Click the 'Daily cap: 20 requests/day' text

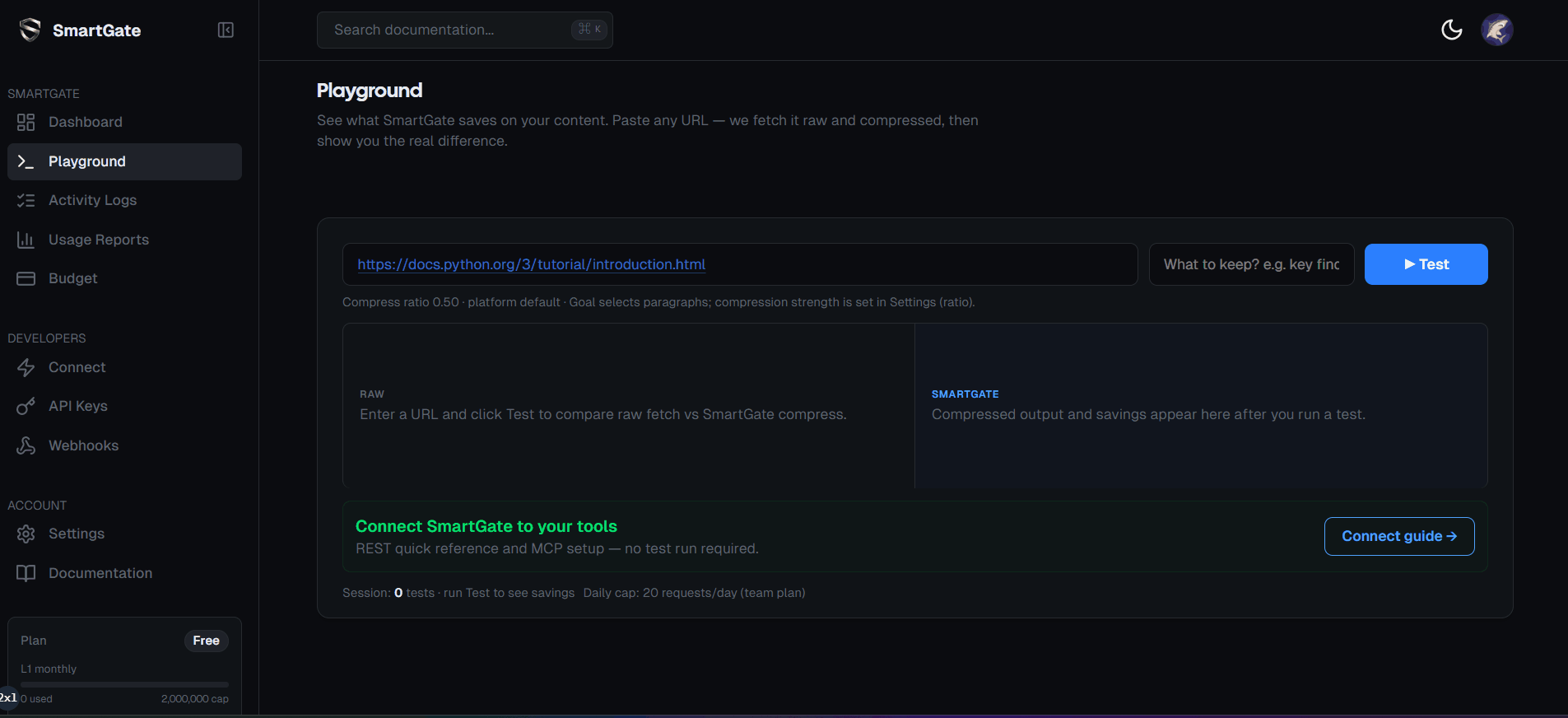(x=694, y=593)
